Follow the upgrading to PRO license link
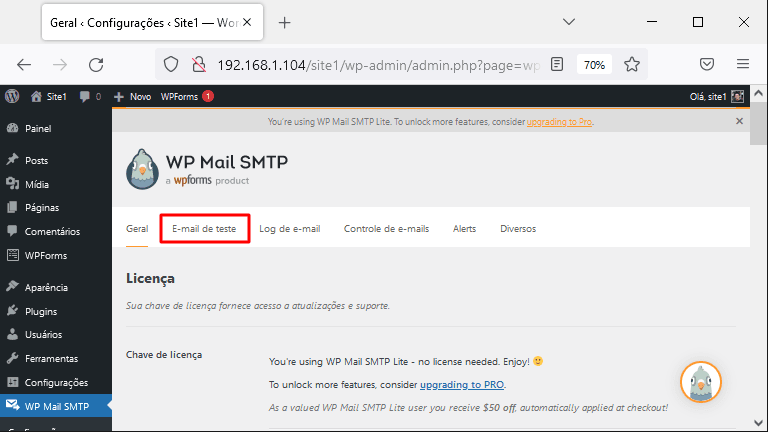 point(461,384)
